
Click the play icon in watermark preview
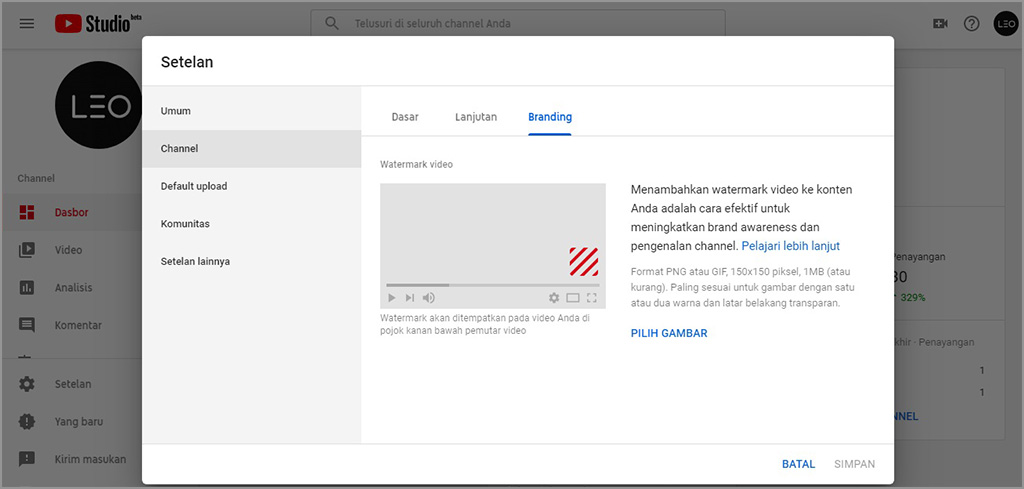click(x=392, y=298)
